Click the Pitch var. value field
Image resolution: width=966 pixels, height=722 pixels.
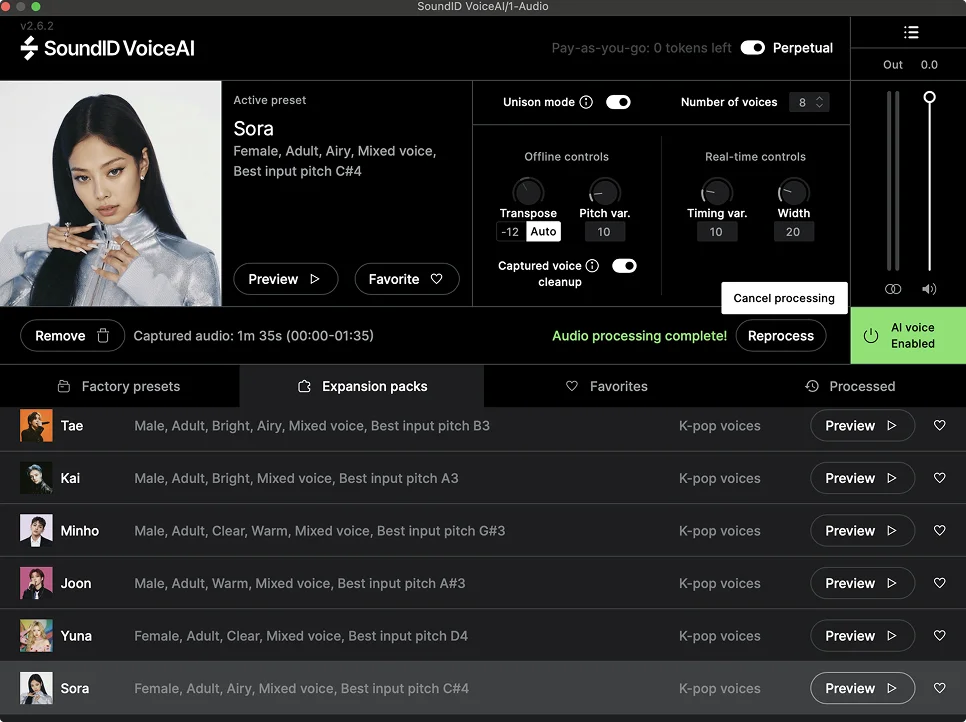point(604,232)
